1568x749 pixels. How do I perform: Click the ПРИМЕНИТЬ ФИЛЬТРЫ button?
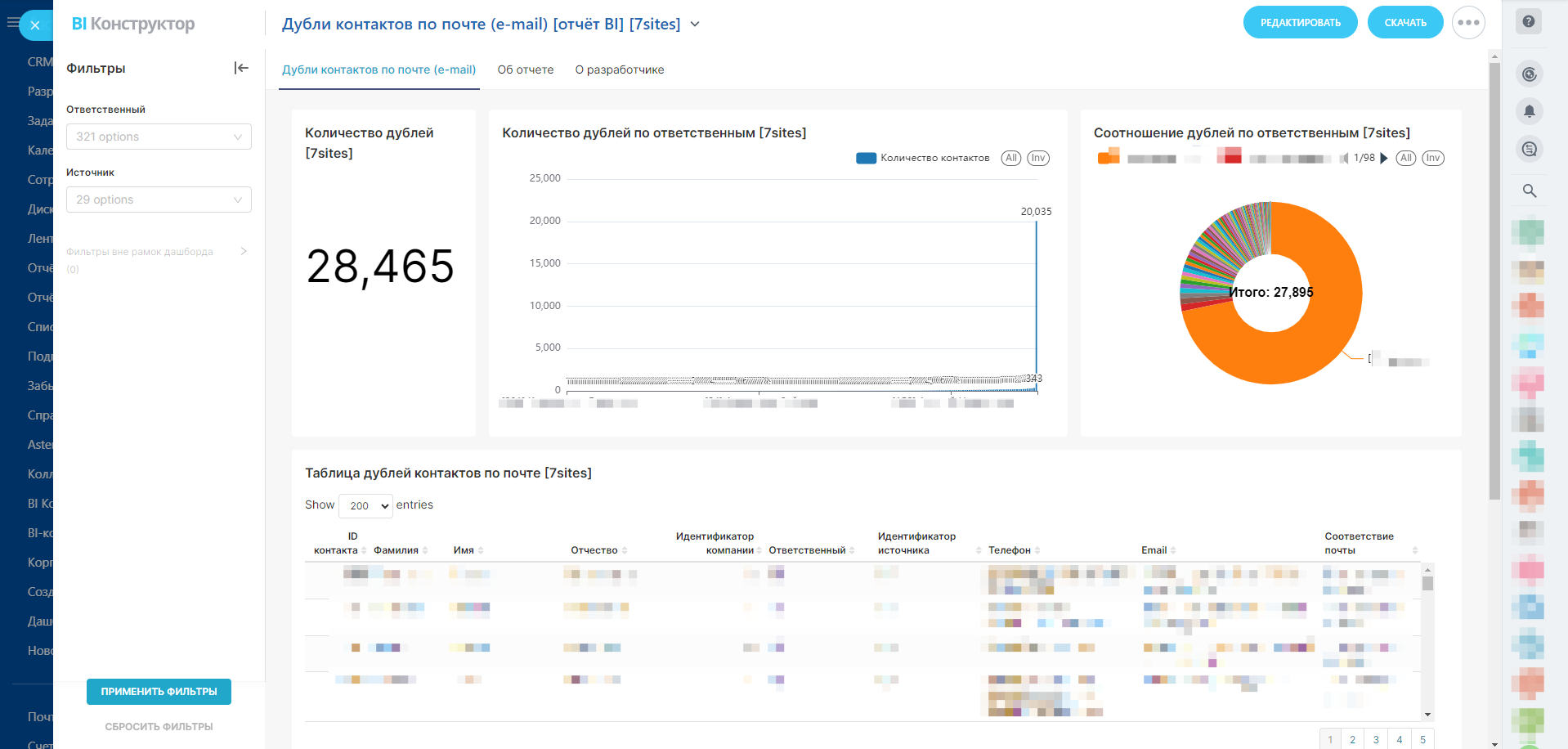click(x=159, y=692)
